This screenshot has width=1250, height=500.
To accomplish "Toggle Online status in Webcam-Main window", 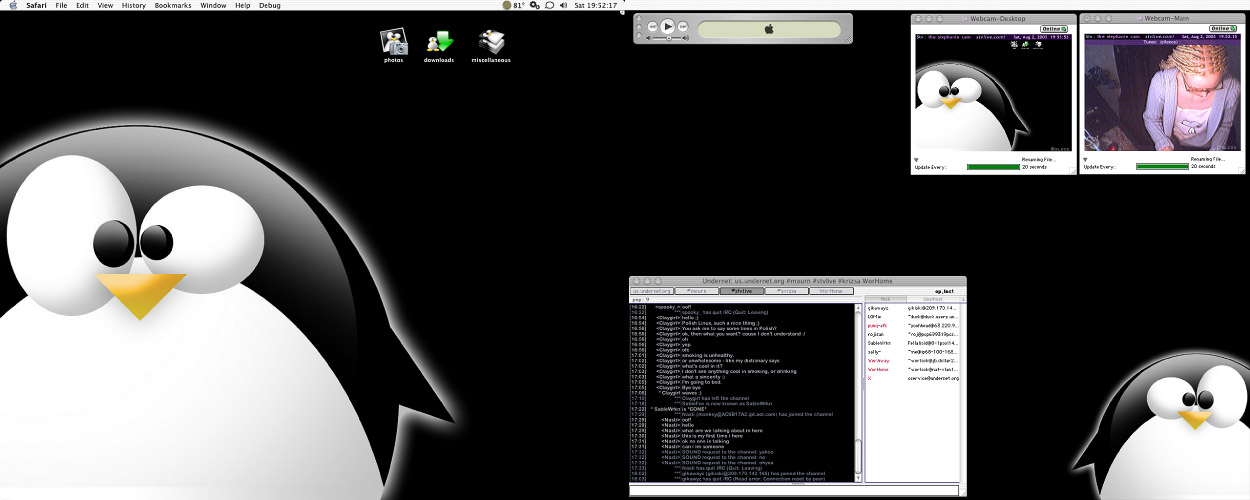I will pyautogui.click(x=1222, y=29).
